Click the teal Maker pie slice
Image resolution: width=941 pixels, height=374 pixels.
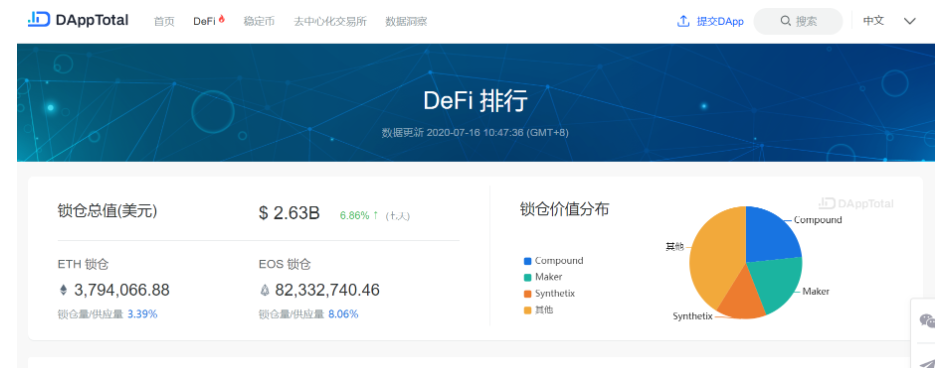[x=776, y=282]
